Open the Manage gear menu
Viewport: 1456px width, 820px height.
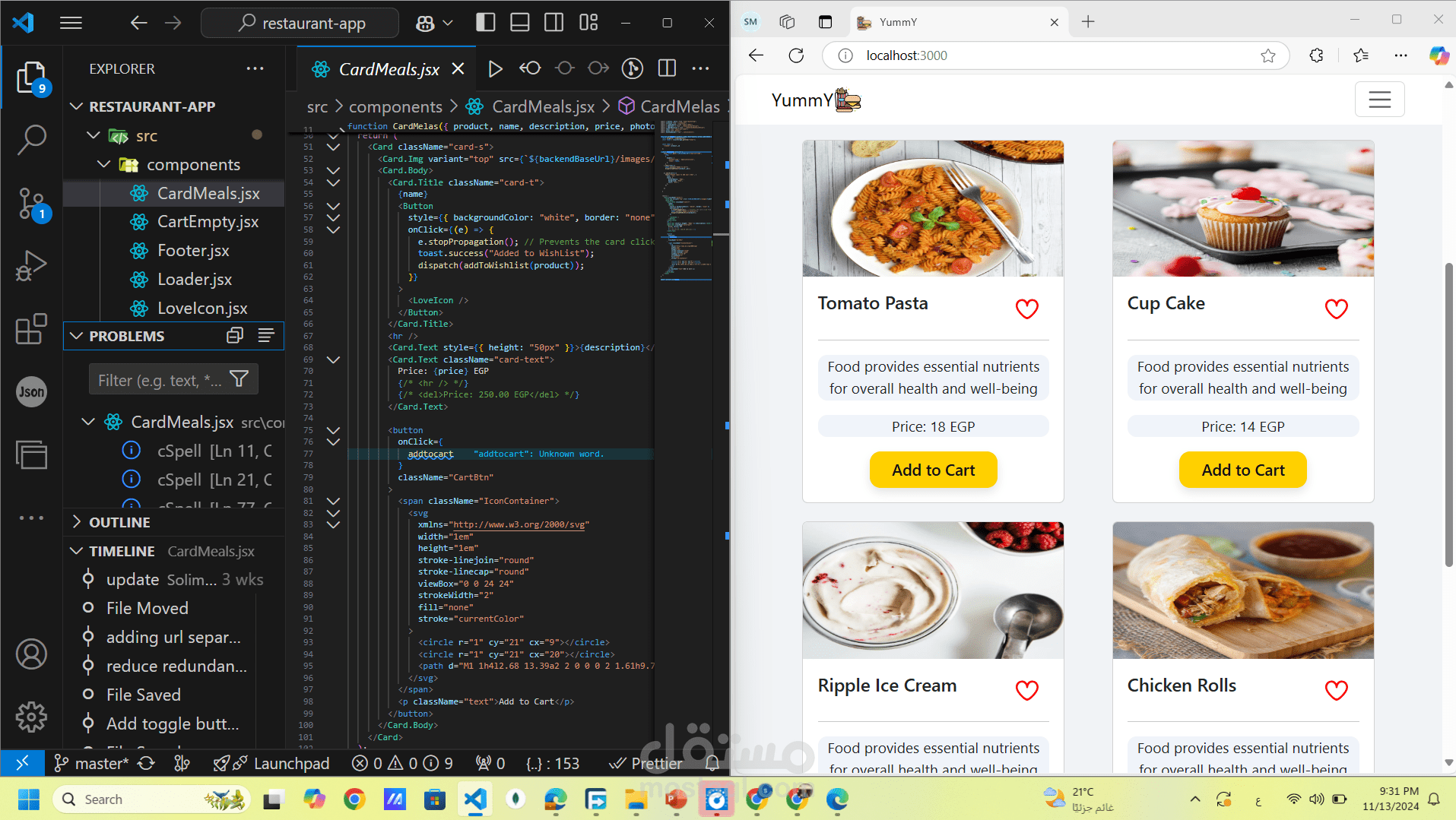31,717
